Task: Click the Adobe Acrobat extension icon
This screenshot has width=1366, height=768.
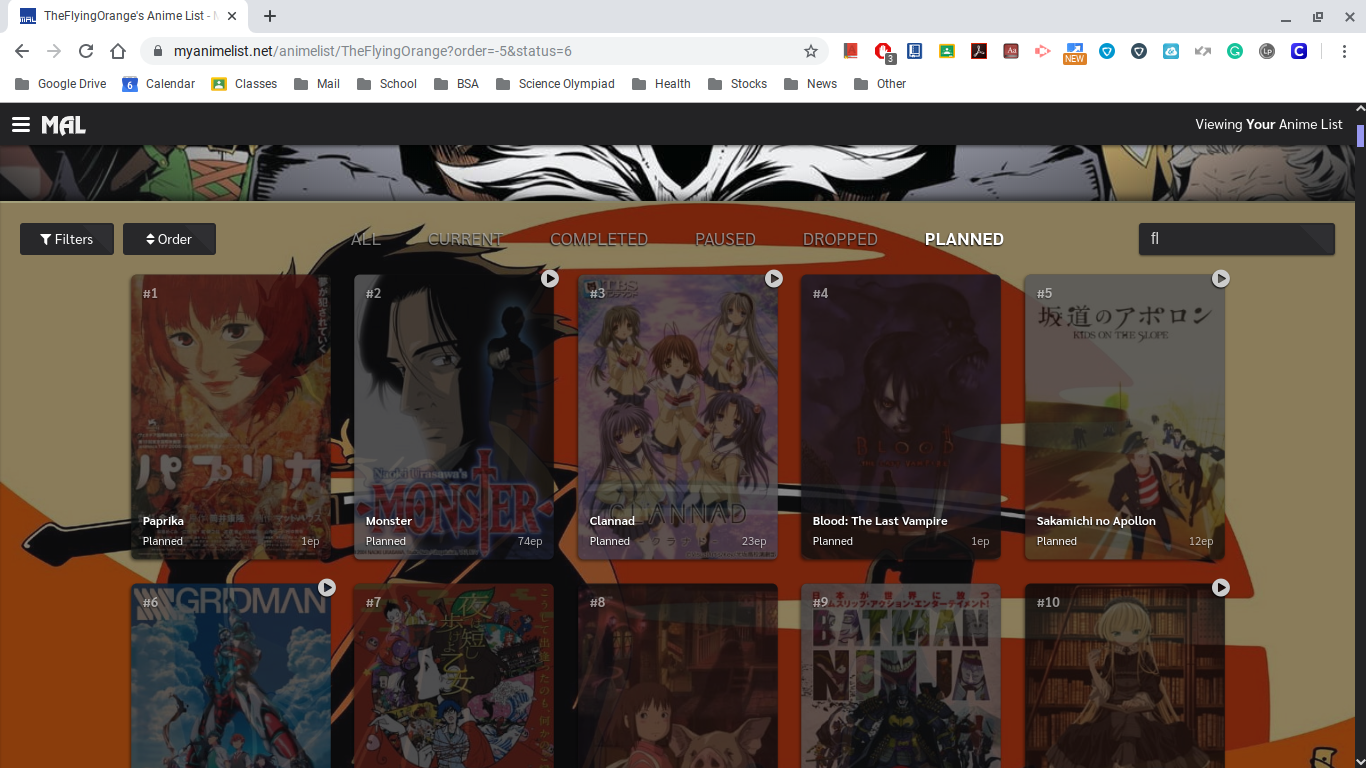Action: point(979,51)
